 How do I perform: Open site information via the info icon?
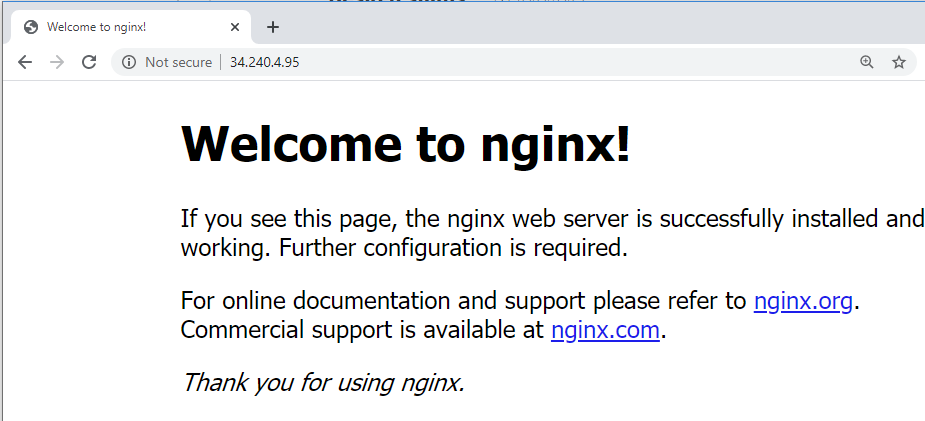(129, 62)
